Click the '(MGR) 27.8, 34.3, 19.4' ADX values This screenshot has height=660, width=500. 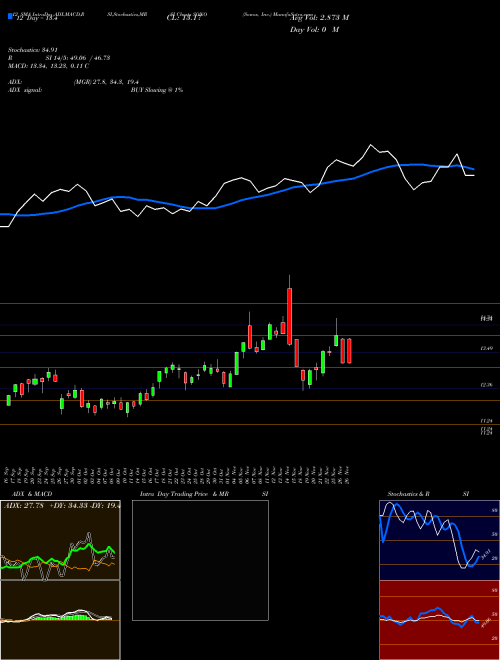(x=106, y=82)
